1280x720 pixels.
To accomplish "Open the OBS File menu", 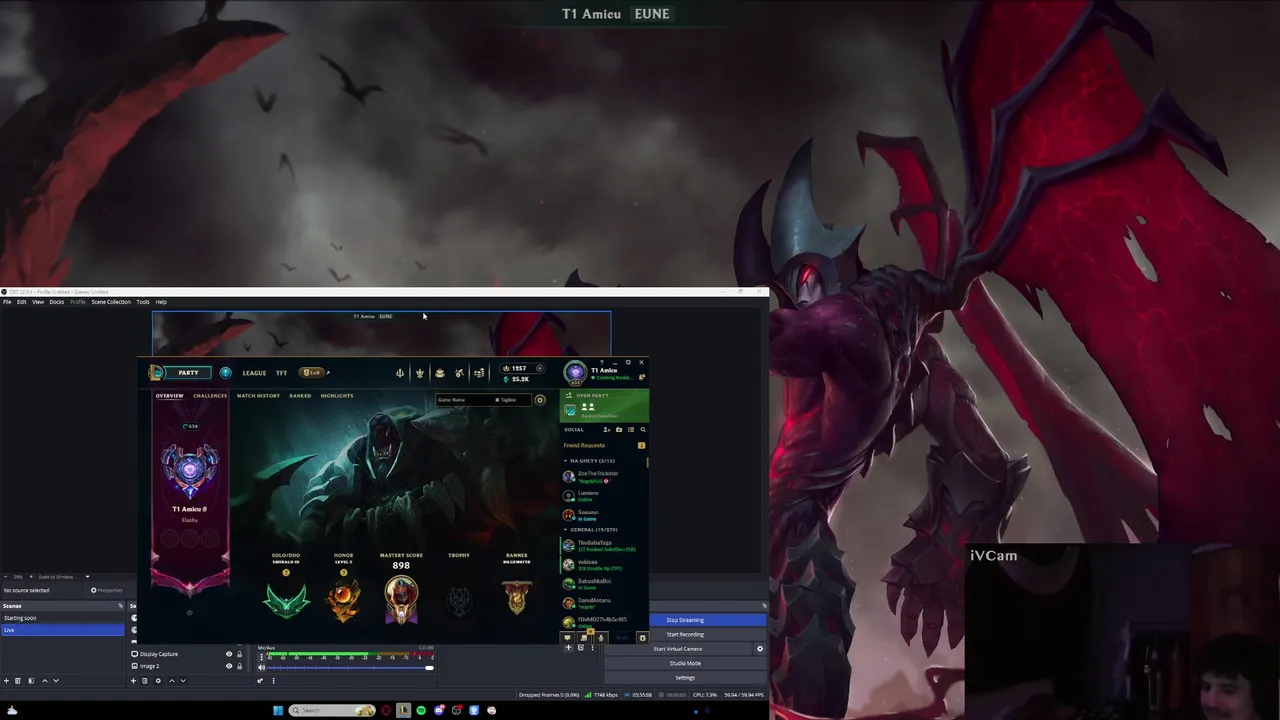I will pos(7,302).
